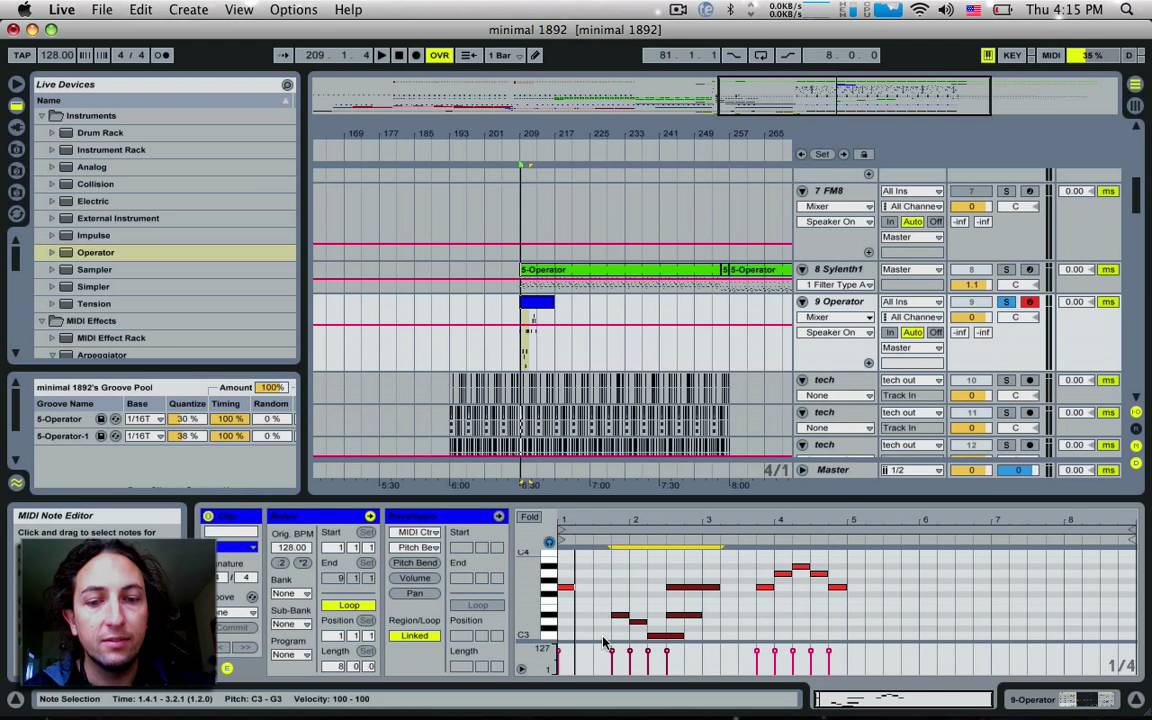
Task: Toggle Draw Mode pencil icon
Action: coord(536,55)
